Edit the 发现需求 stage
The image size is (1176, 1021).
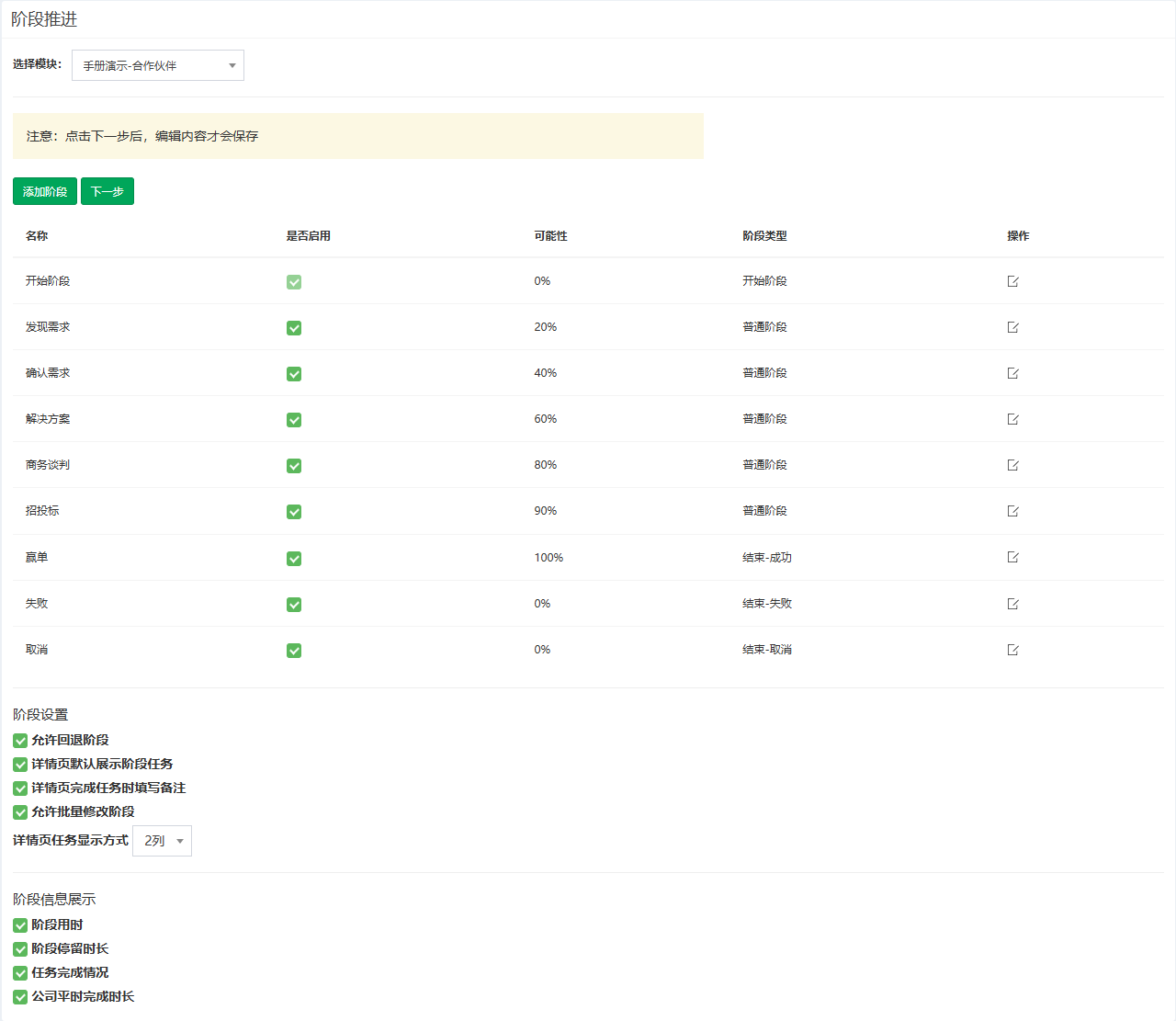point(1012,327)
